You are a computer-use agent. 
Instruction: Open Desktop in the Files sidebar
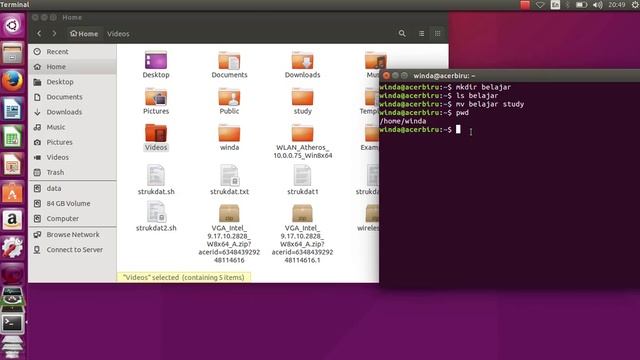pos(73,82)
